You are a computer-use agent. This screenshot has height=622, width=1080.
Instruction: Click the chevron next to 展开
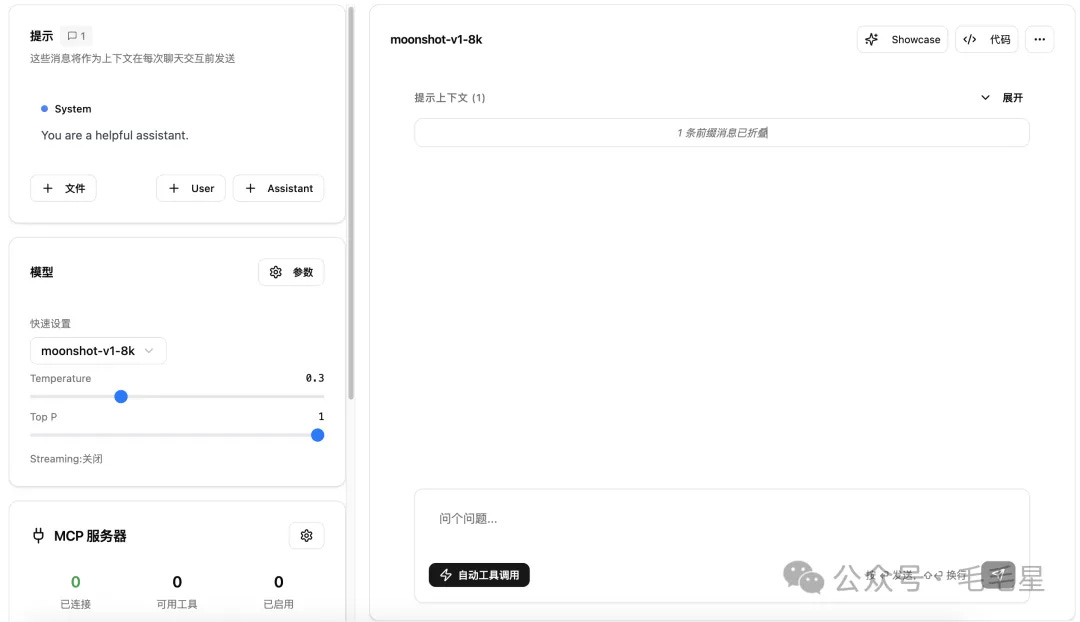pyautogui.click(x=985, y=98)
